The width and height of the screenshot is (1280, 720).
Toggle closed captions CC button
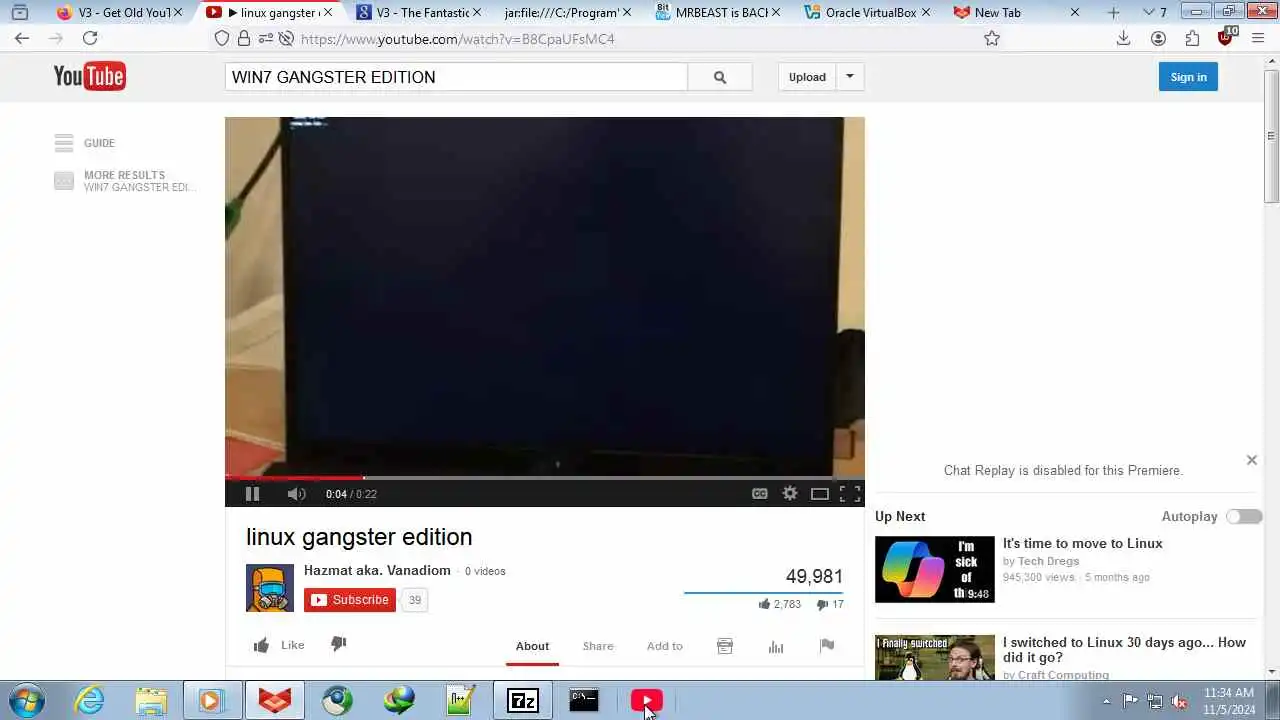tap(760, 494)
